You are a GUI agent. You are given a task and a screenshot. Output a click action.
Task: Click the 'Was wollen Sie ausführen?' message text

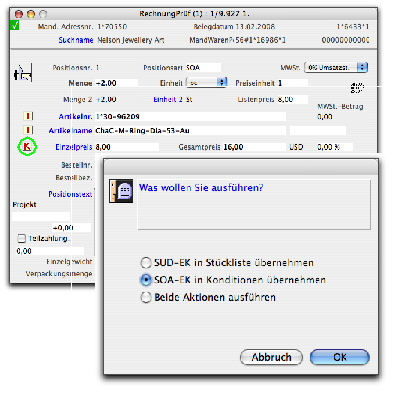[201, 188]
